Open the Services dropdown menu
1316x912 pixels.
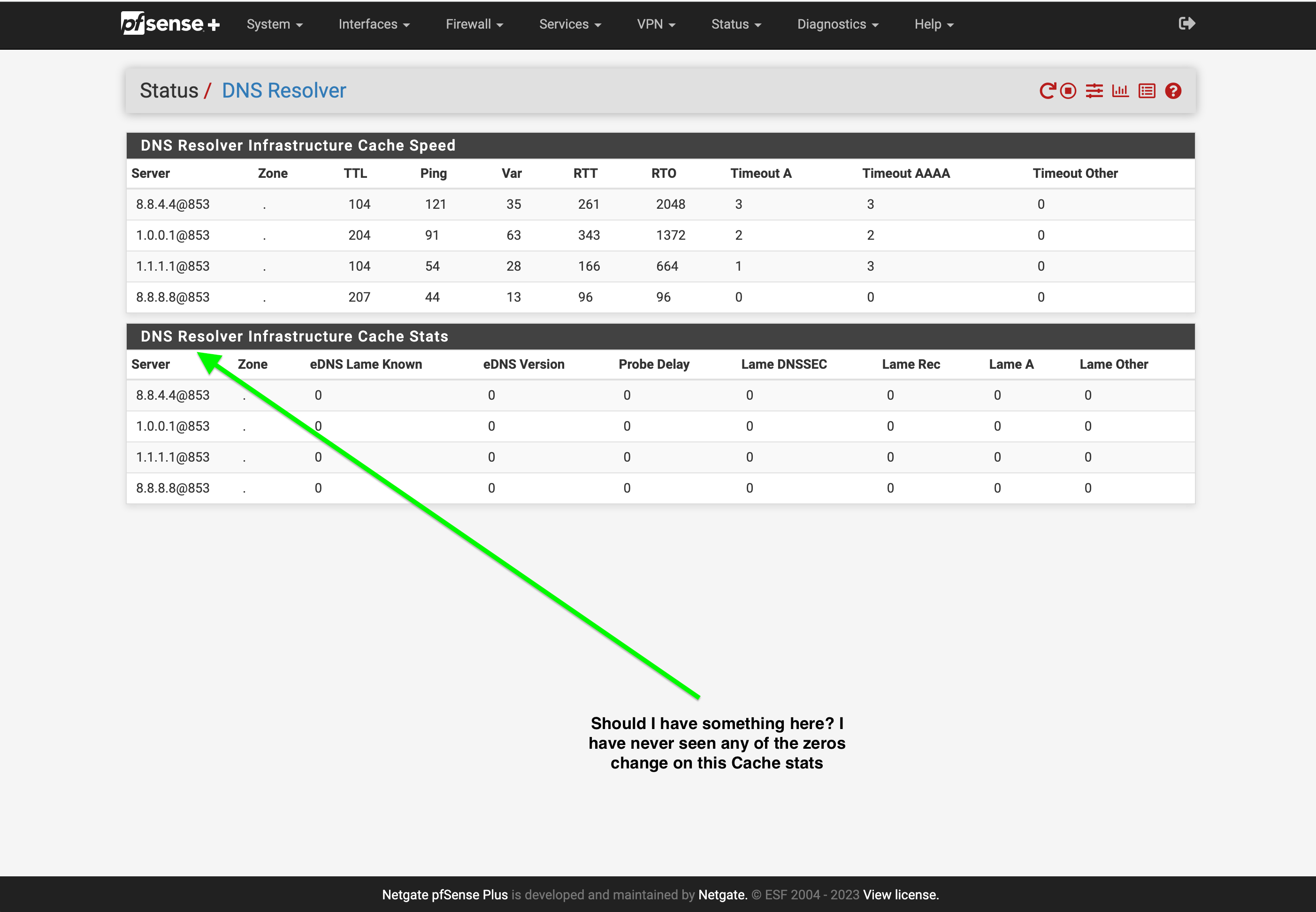point(570,24)
